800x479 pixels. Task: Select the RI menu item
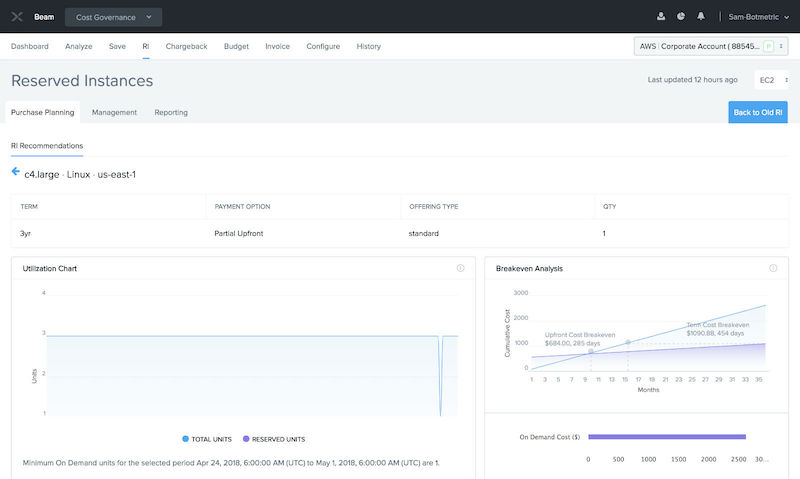click(x=145, y=46)
